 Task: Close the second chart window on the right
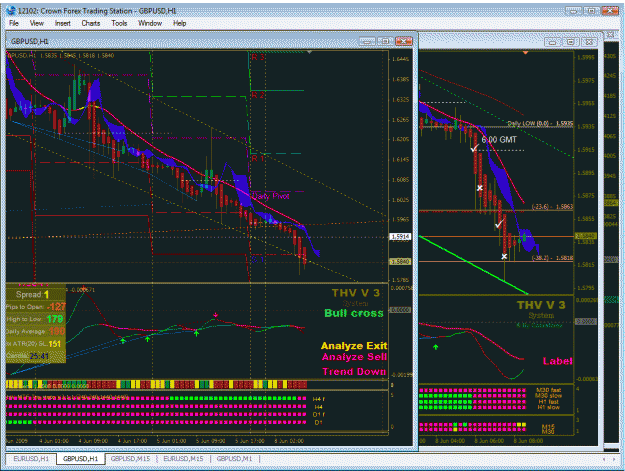point(589,42)
